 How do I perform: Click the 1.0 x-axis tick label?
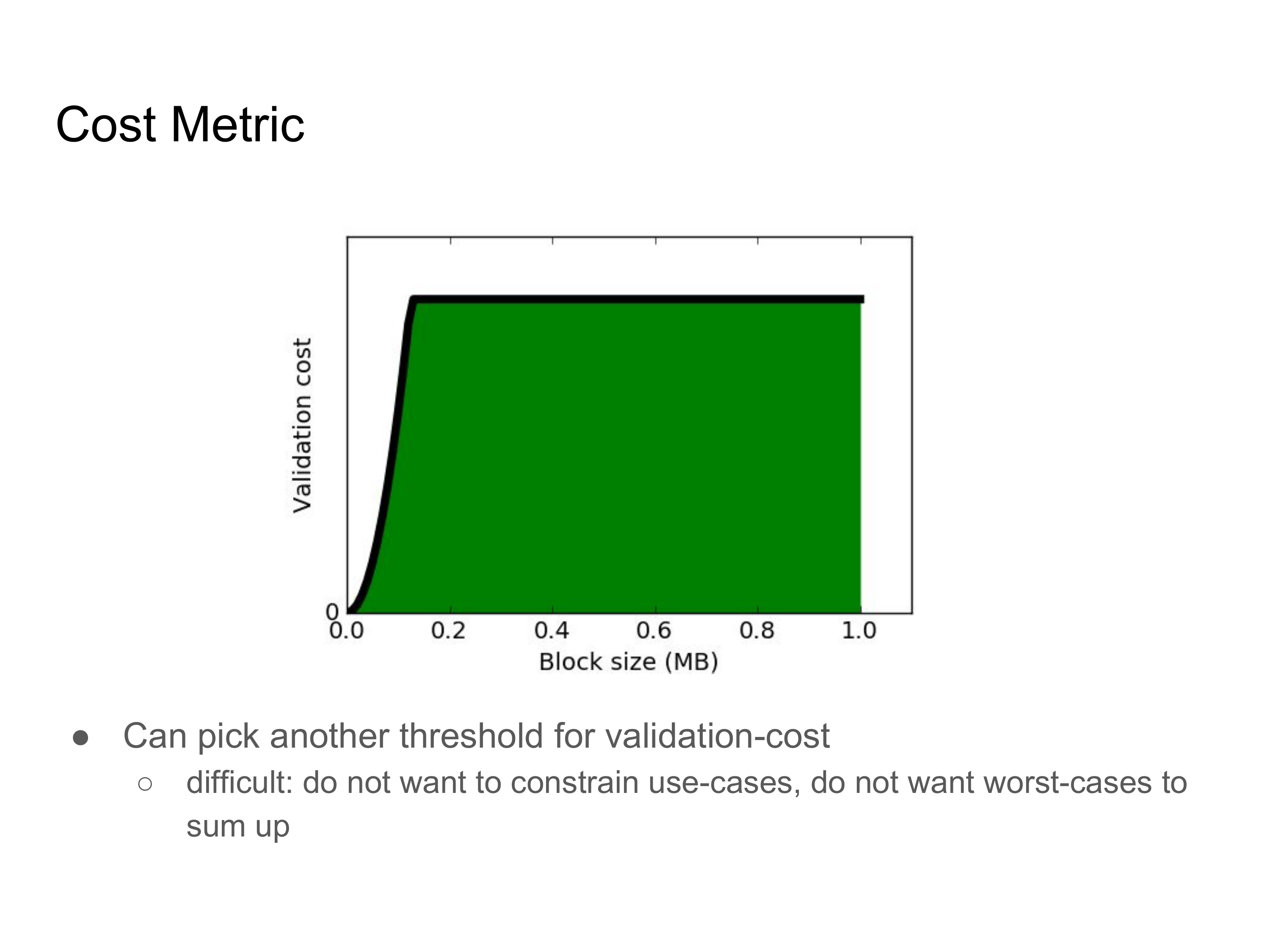[x=859, y=631]
